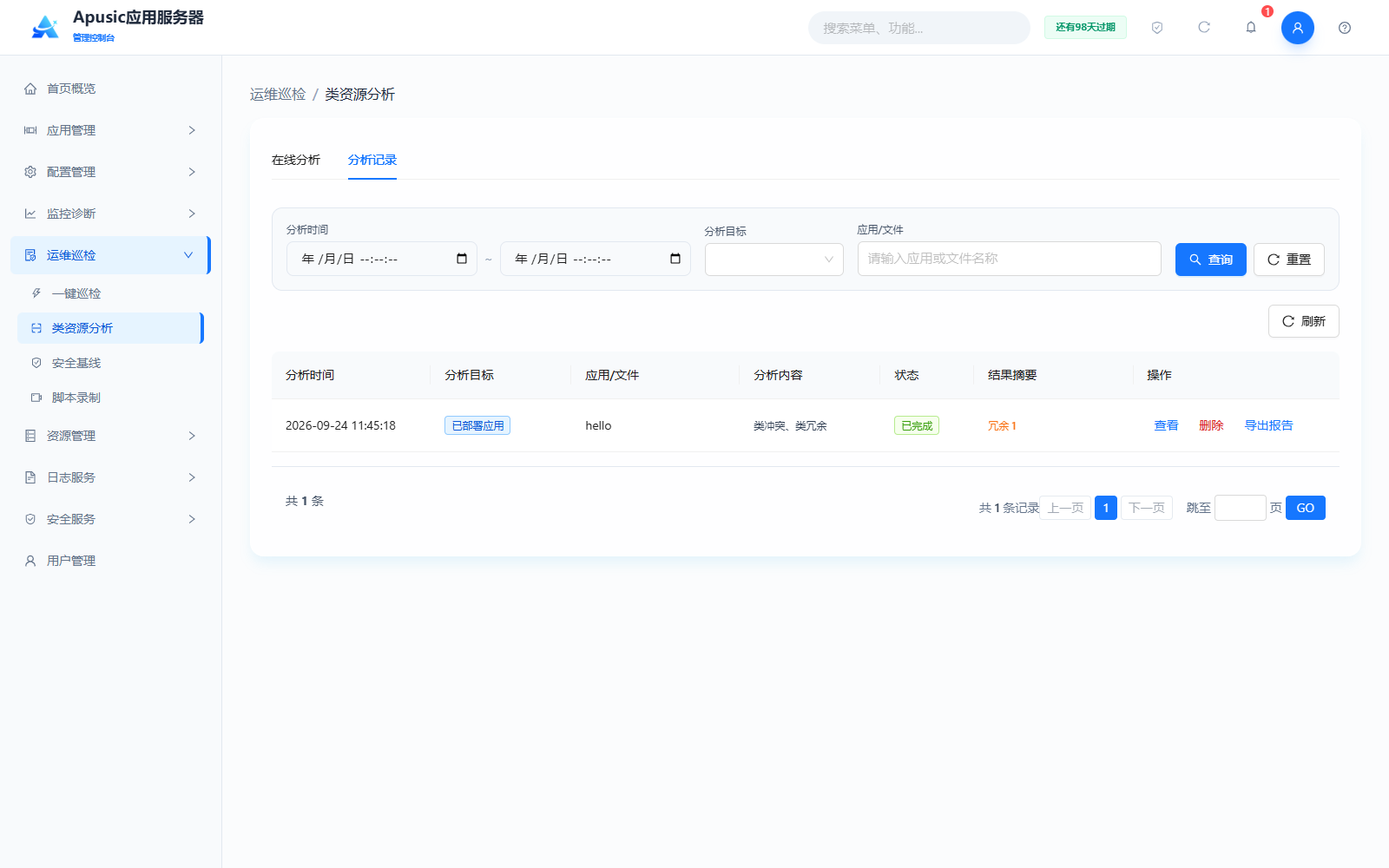Expand 安全服务 menu
This screenshot has height=868, width=1389.
110,519
